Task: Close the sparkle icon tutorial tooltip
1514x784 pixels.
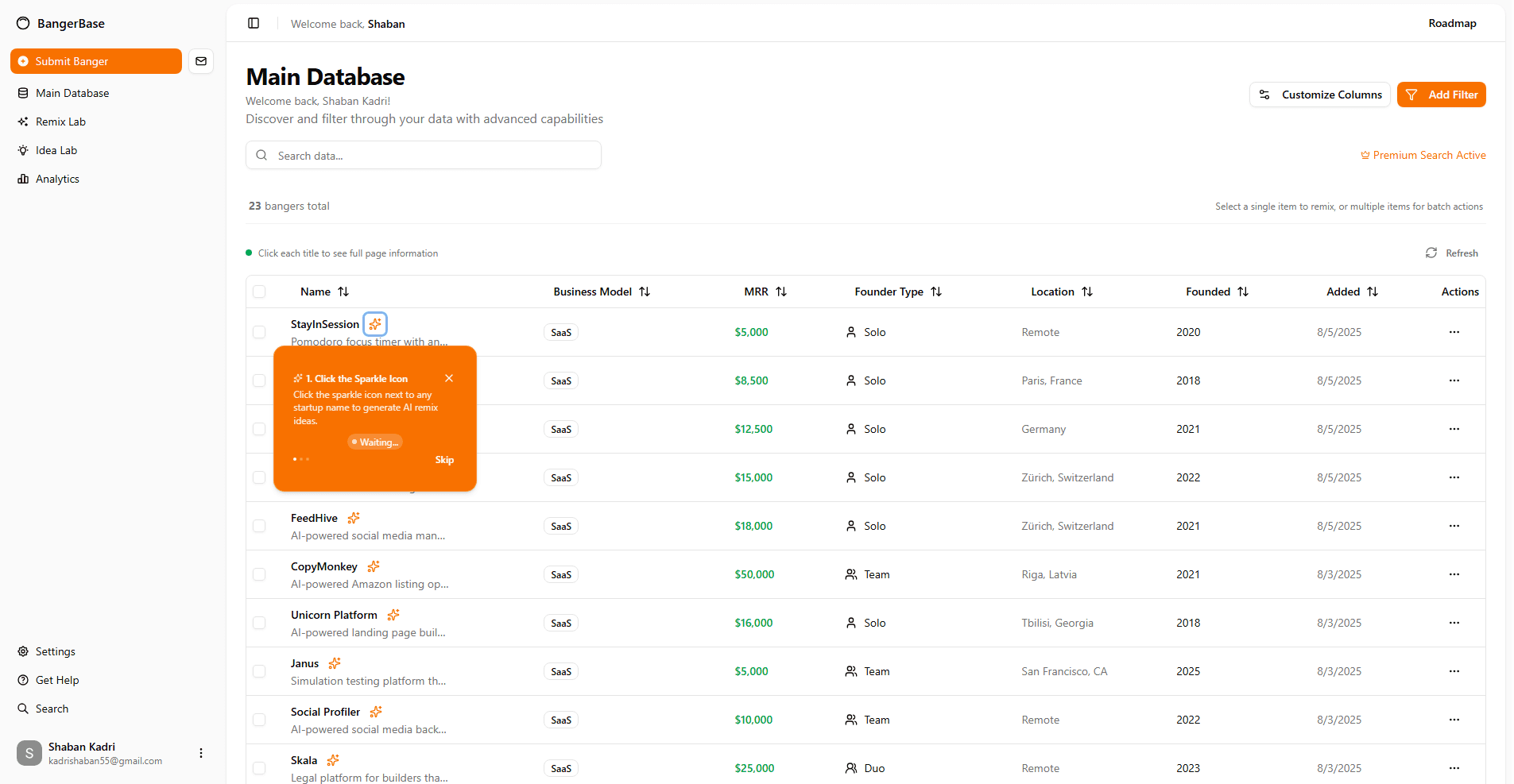Action: pos(449,378)
